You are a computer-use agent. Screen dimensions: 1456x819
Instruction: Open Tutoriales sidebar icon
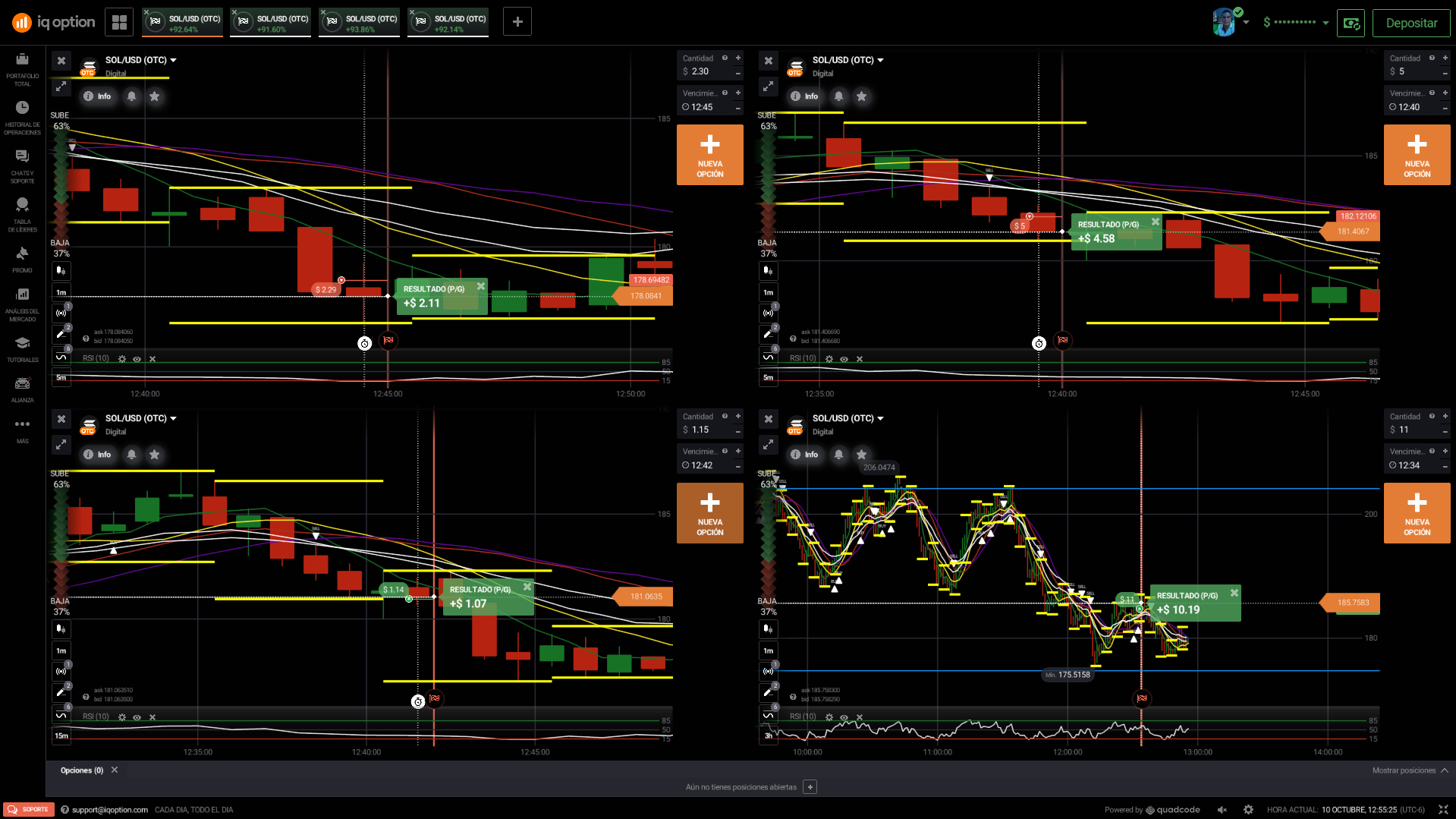[22, 349]
